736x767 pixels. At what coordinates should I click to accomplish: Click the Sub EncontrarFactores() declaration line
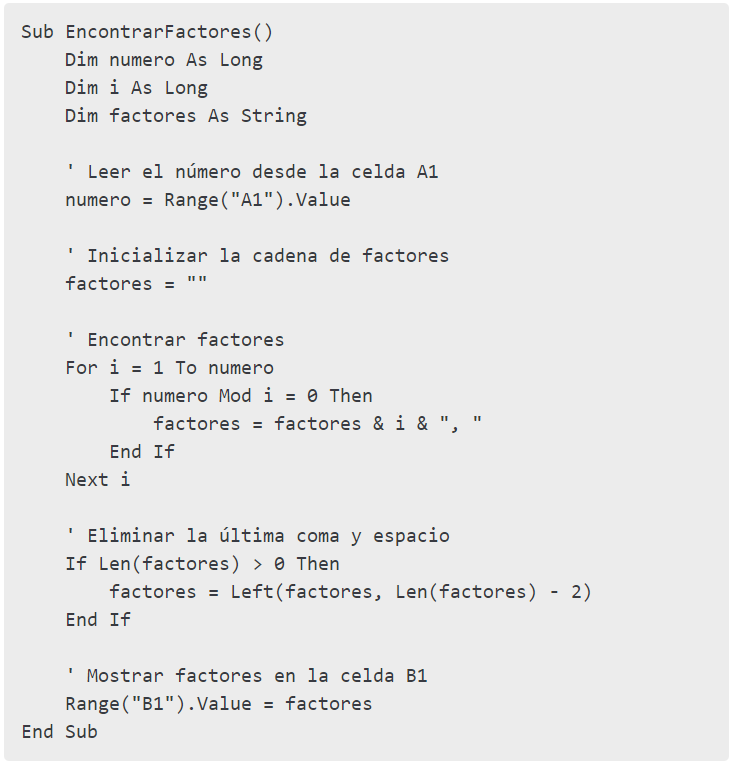146,31
